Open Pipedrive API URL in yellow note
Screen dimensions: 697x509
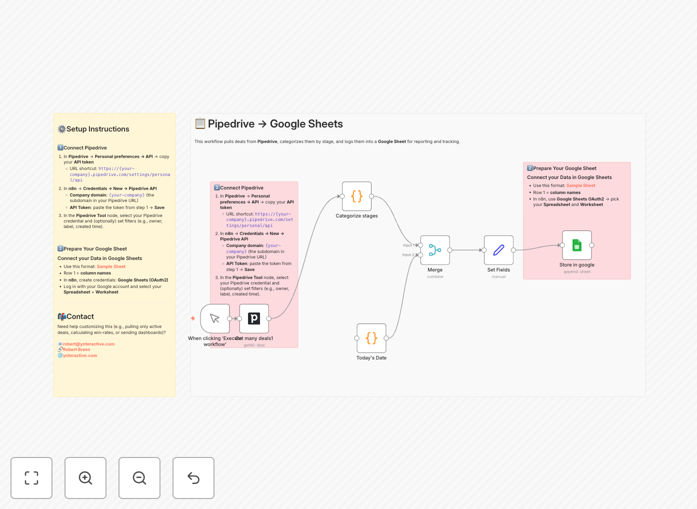[120, 174]
